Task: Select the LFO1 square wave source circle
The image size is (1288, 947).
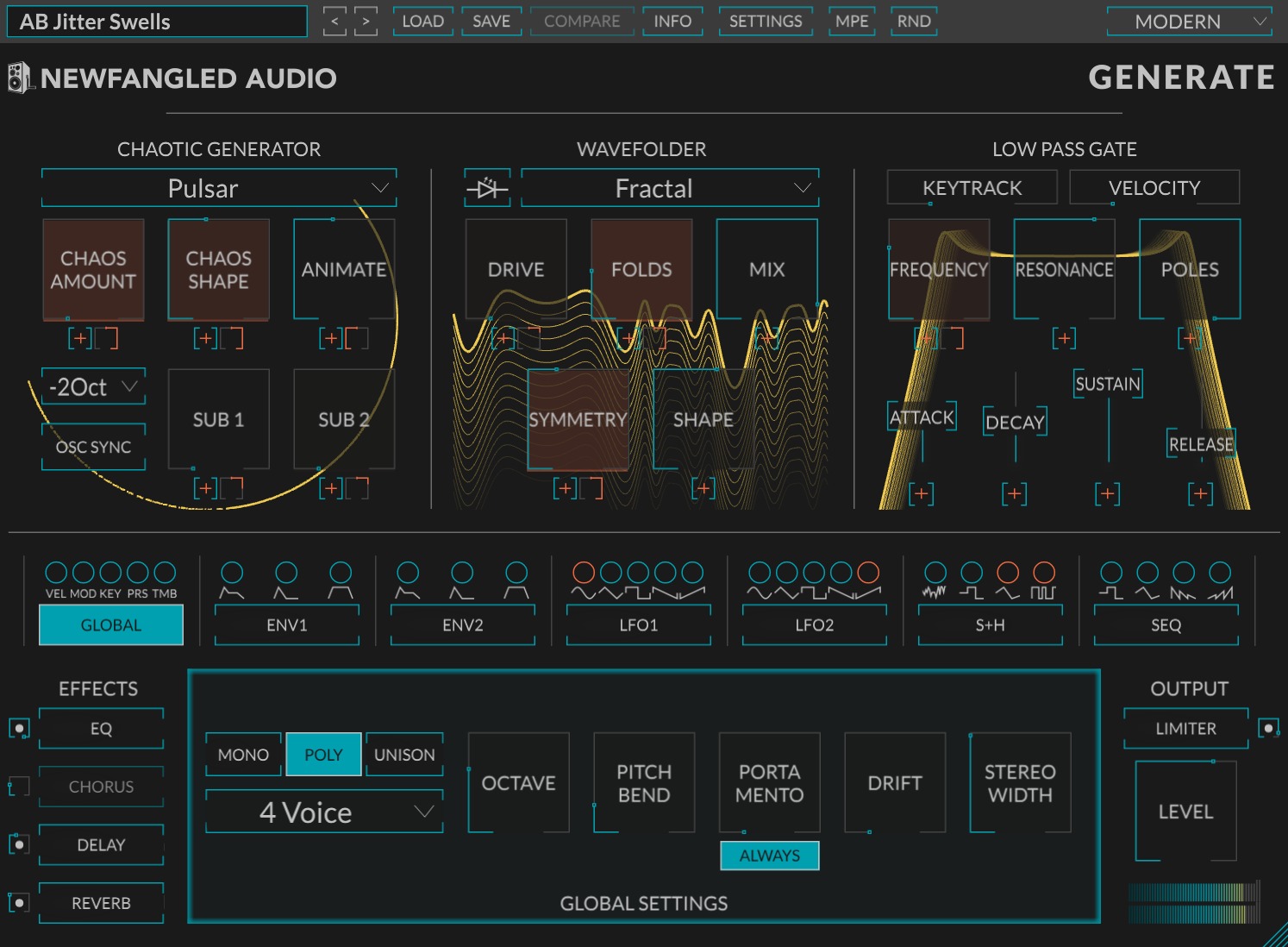Action: pos(638,573)
